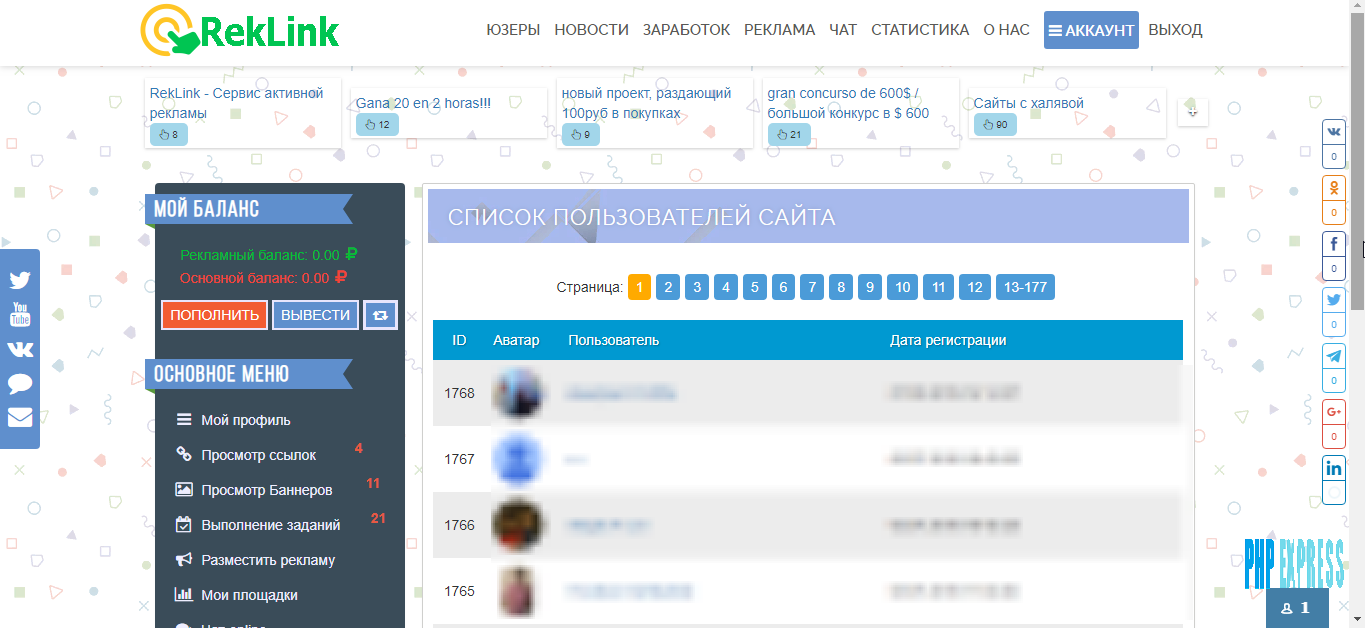Open the АККАУНТ hamburger menu
The image size is (1365, 628).
(1091, 30)
